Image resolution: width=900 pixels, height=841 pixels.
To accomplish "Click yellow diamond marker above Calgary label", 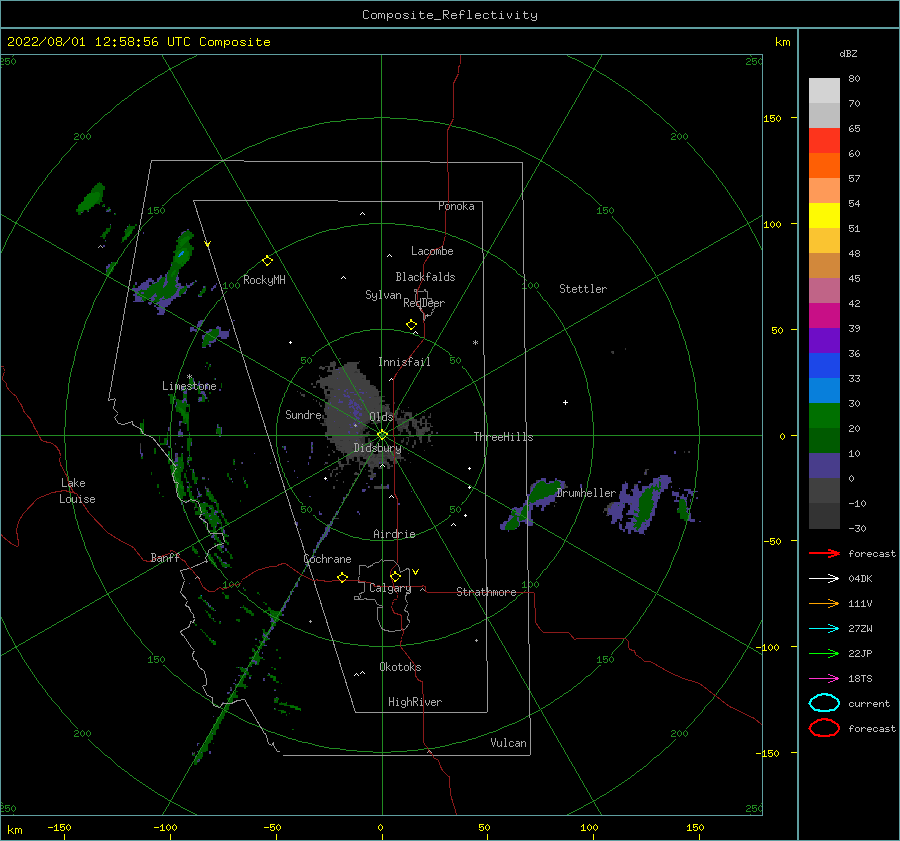I will pyautogui.click(x=395, y=576).
